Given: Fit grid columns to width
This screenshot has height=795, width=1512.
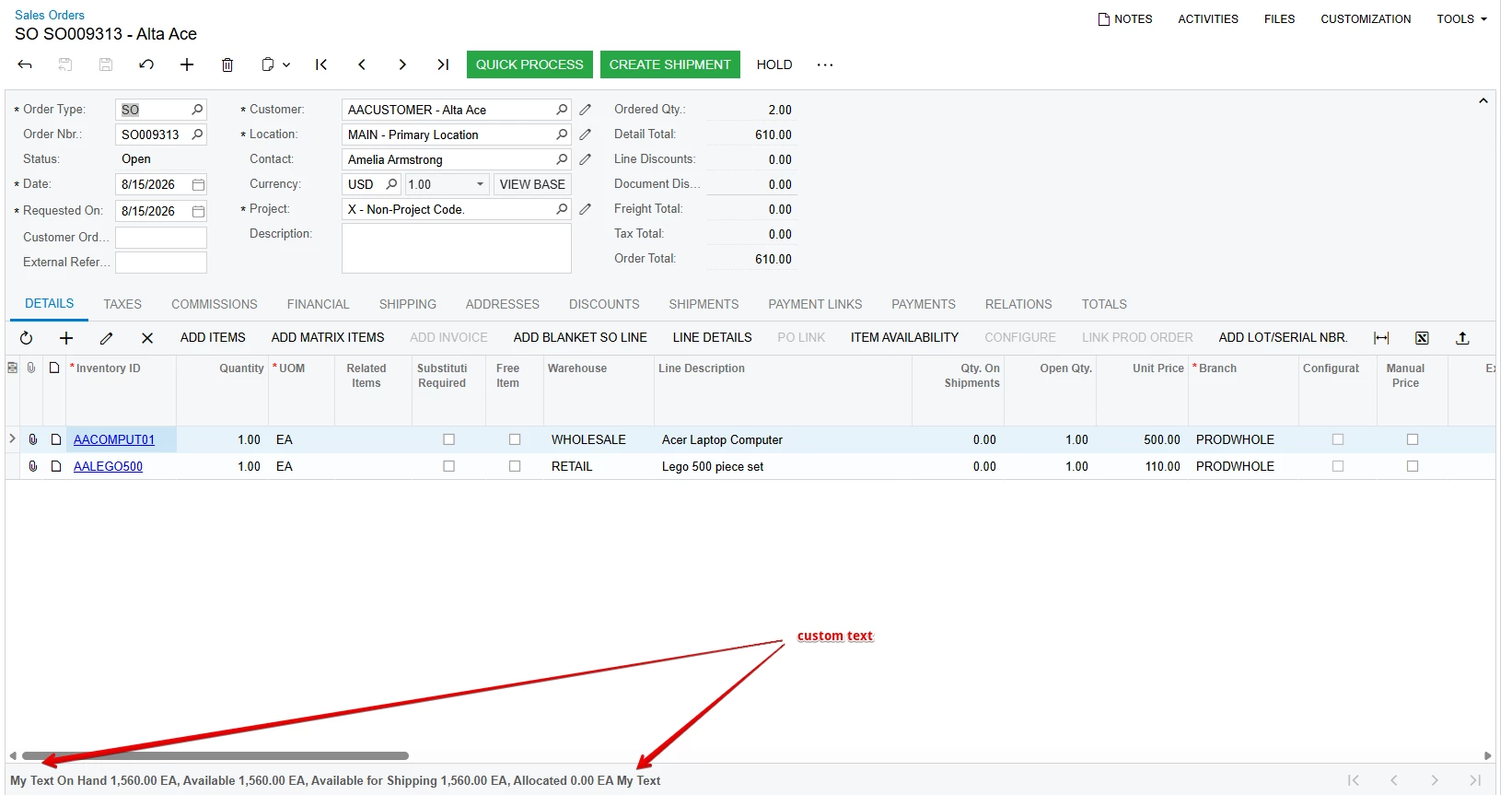Looking at the screenshot, I should pyautogui.click(x=1381, y=338).
